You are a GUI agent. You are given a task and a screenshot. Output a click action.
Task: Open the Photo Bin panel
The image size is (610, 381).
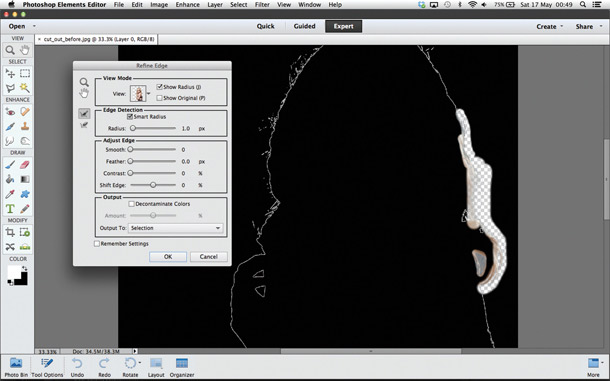(16, 367)
